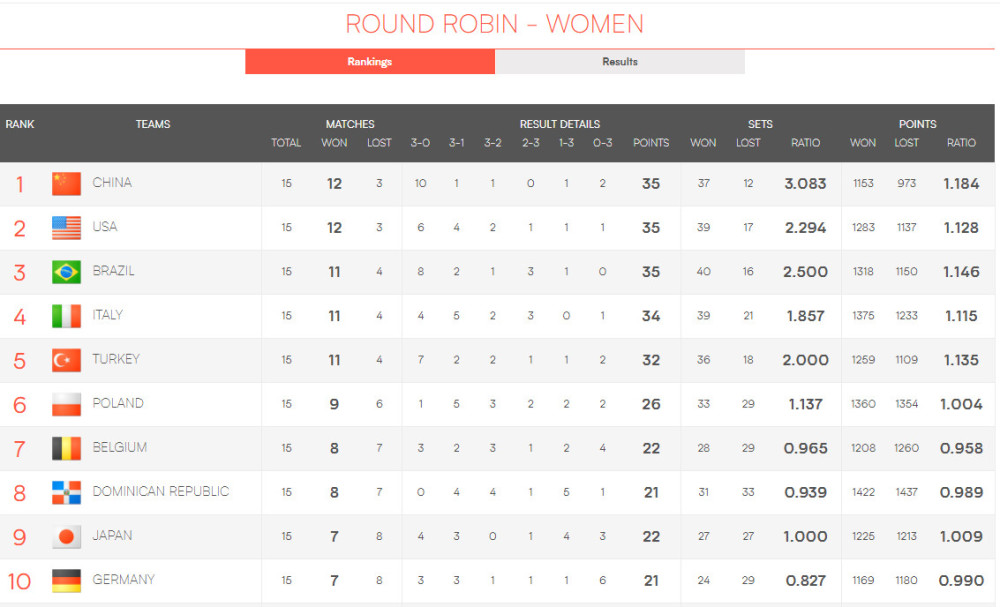Click the TEAMS column header
This screenshot has width=1000, height=607.
coord(153,124)
